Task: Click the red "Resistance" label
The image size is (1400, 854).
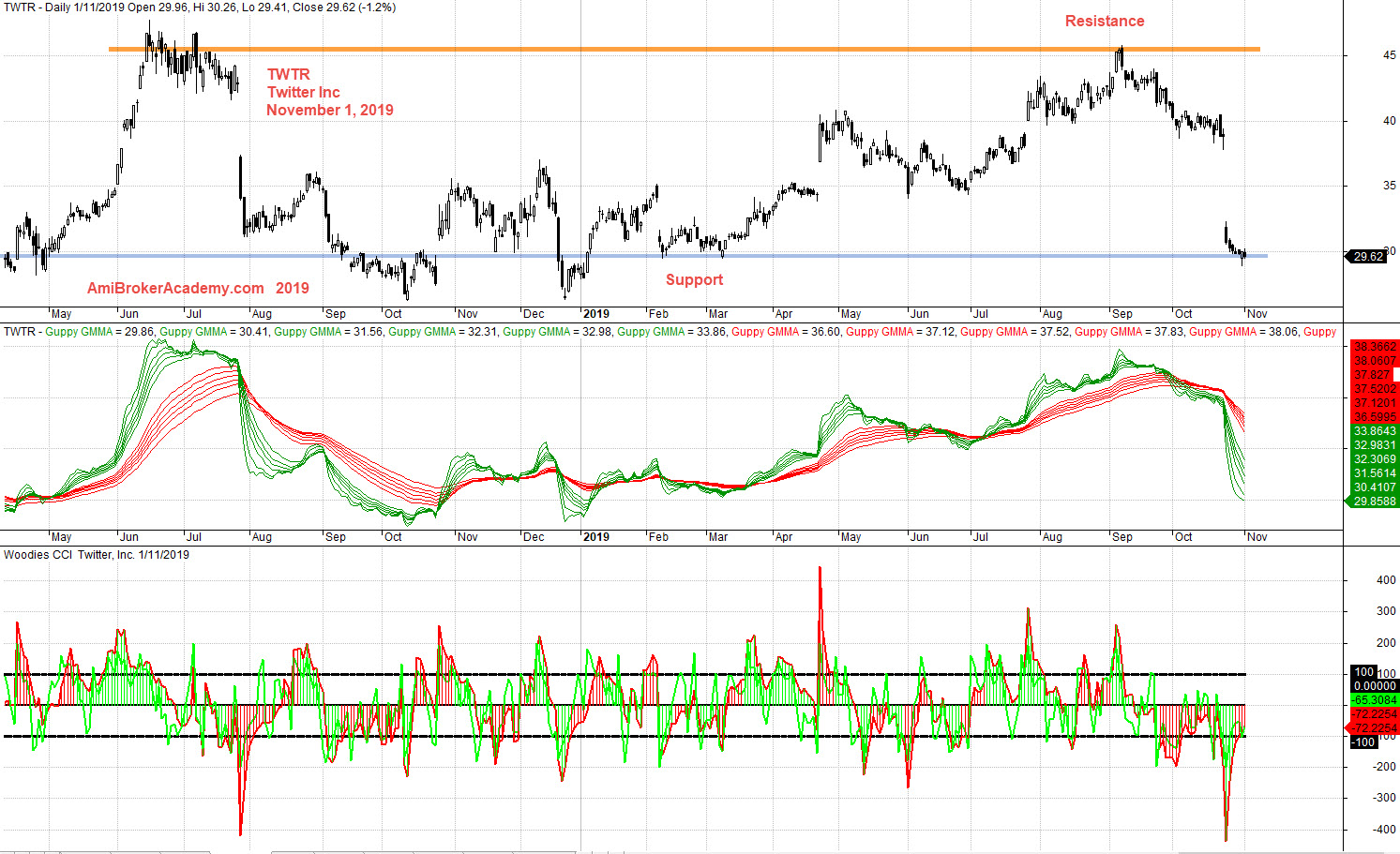Action: [x=1104, y=21]
